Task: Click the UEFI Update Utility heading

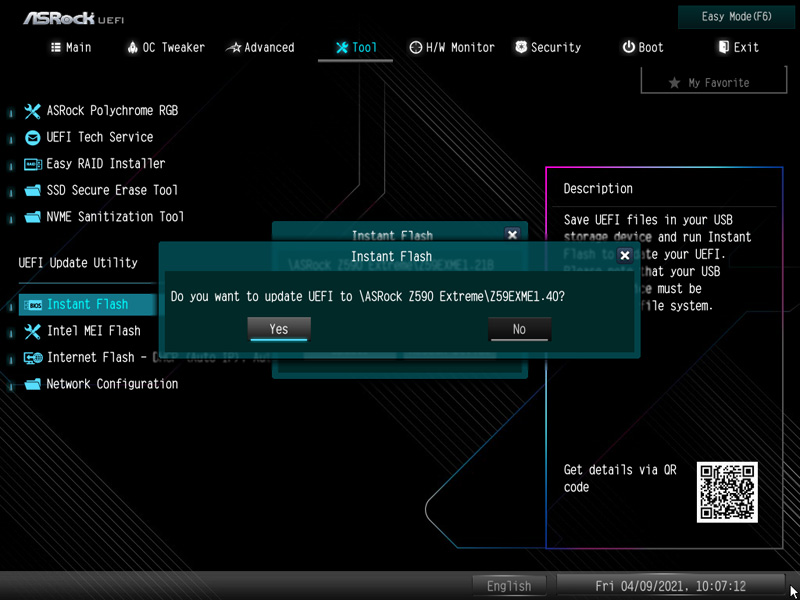Action: 78,263
